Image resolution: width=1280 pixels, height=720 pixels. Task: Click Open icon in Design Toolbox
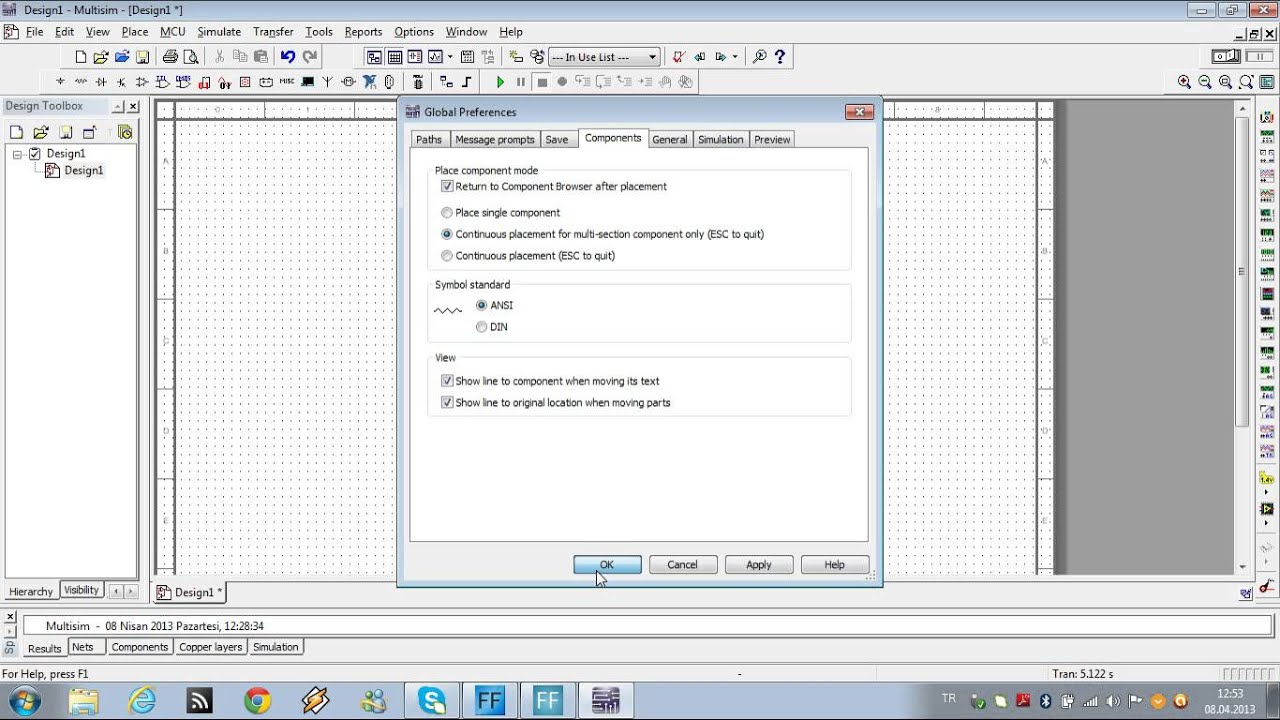click(x=40, y=132)
